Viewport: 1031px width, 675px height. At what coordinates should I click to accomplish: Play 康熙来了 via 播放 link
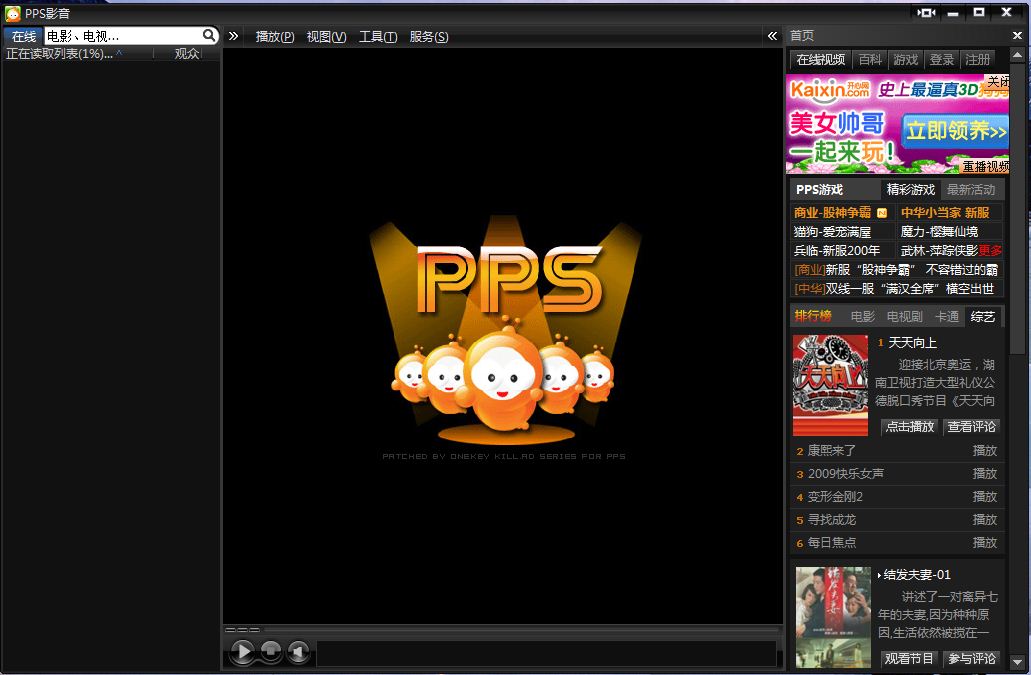pyautogui.click(x=984, y=451)
